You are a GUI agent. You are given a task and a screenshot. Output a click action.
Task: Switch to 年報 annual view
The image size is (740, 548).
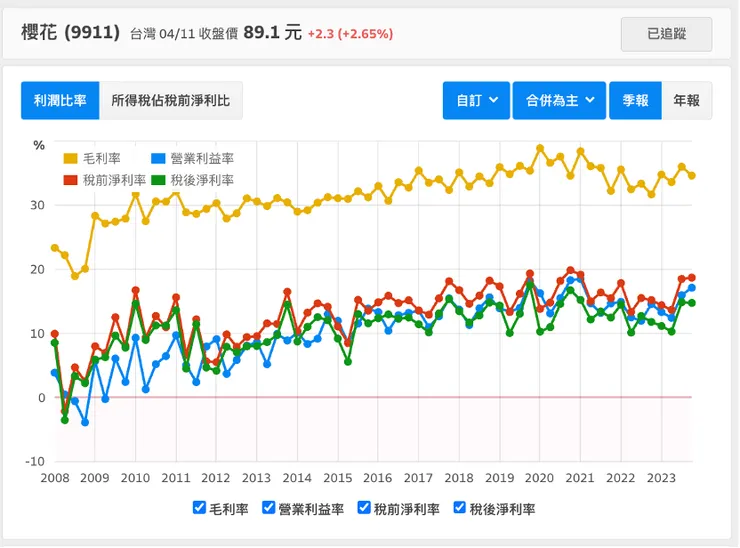pos(687,101)
